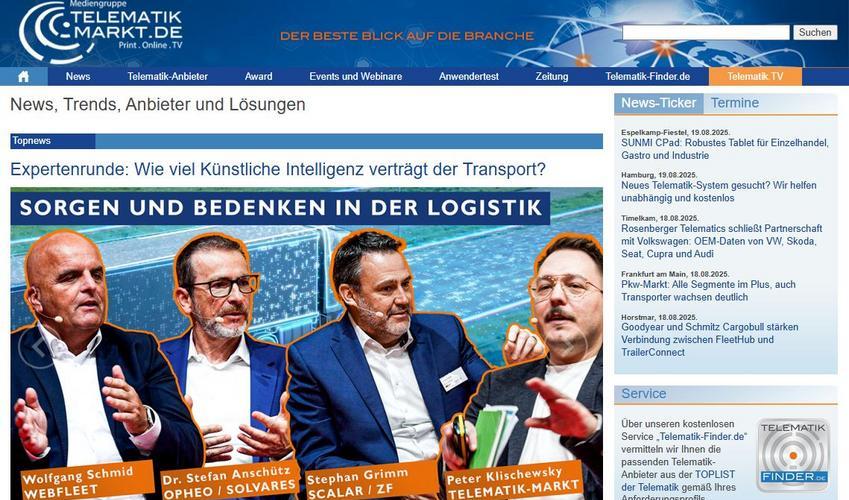
Task: Click the home icon in the navigation bar
Action: (23, 76)
